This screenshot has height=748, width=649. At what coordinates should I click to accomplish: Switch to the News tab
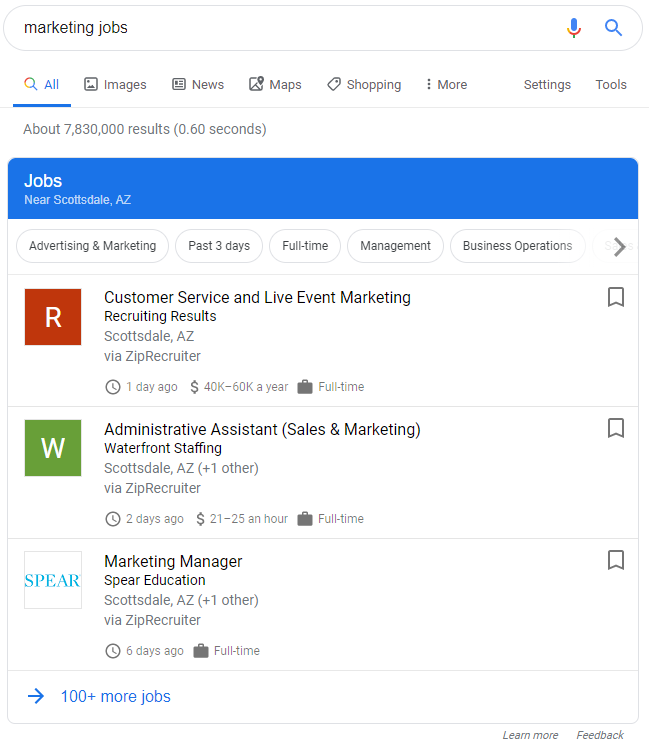pyautogui.click(x=198, y=84)
